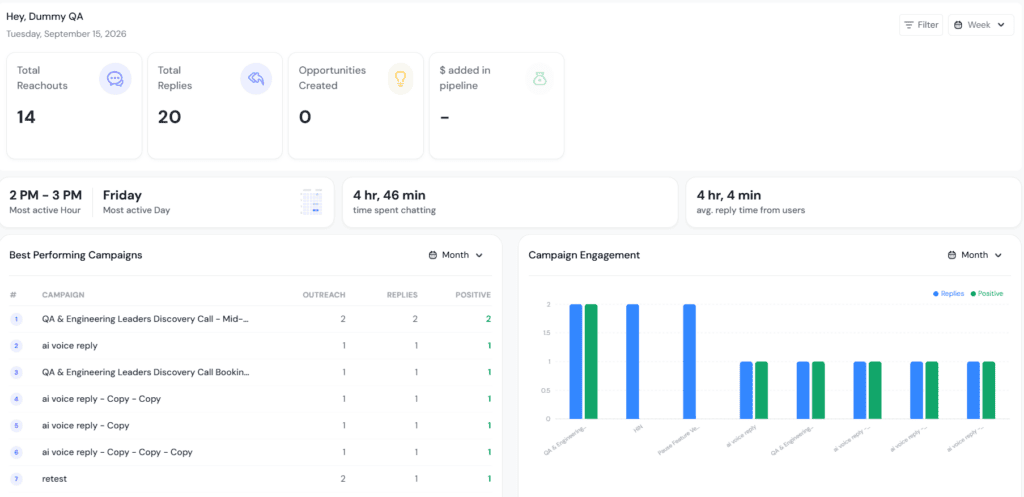Open the Week period dropdown

[x=981, y=25]
